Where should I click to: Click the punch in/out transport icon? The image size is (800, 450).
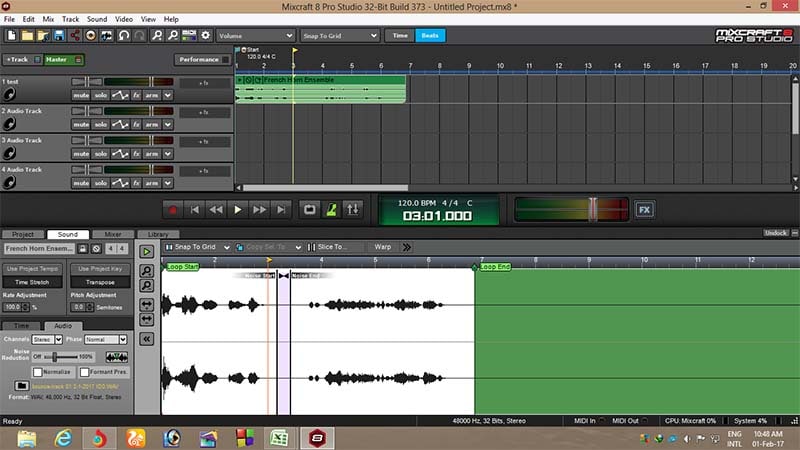[353, 210]
